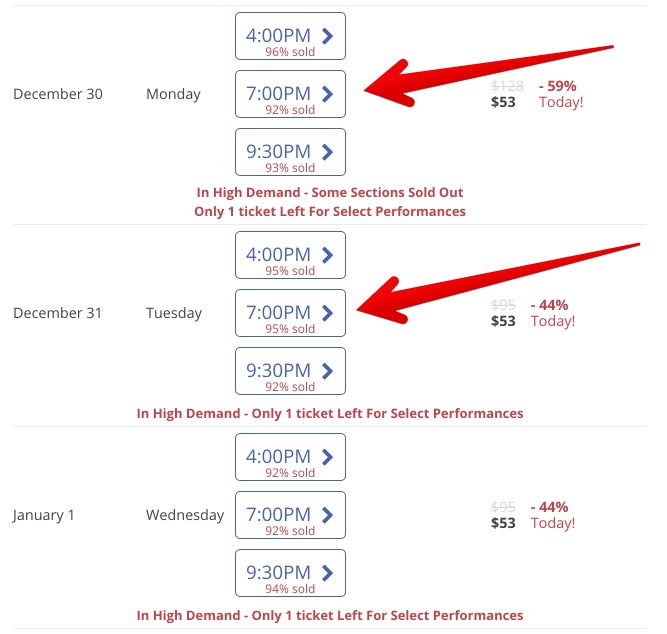Select the December 31 7:00PM showtime

[290, 313]
